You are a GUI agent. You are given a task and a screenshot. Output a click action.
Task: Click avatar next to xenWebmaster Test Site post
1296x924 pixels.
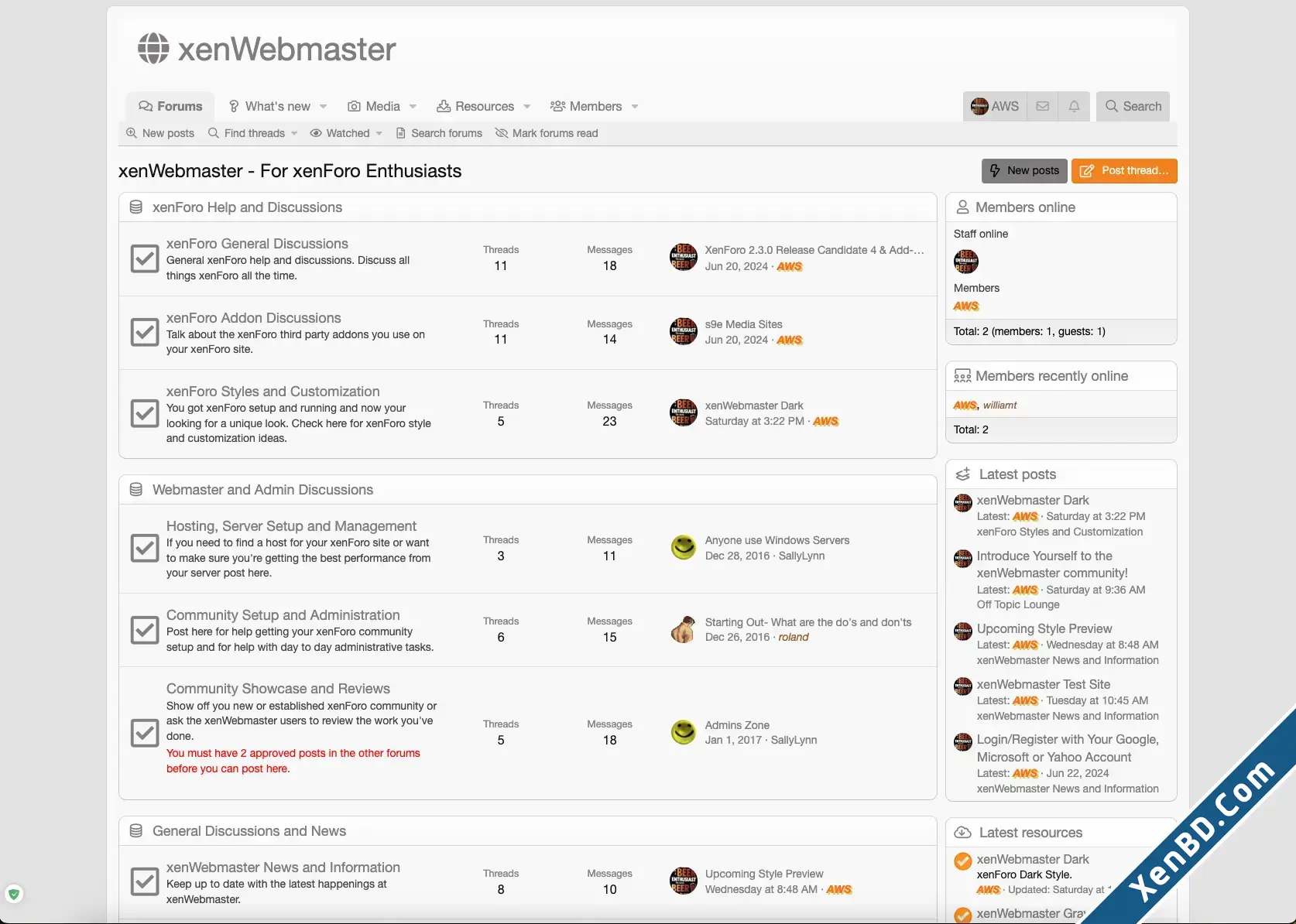(x=963, y=686)
